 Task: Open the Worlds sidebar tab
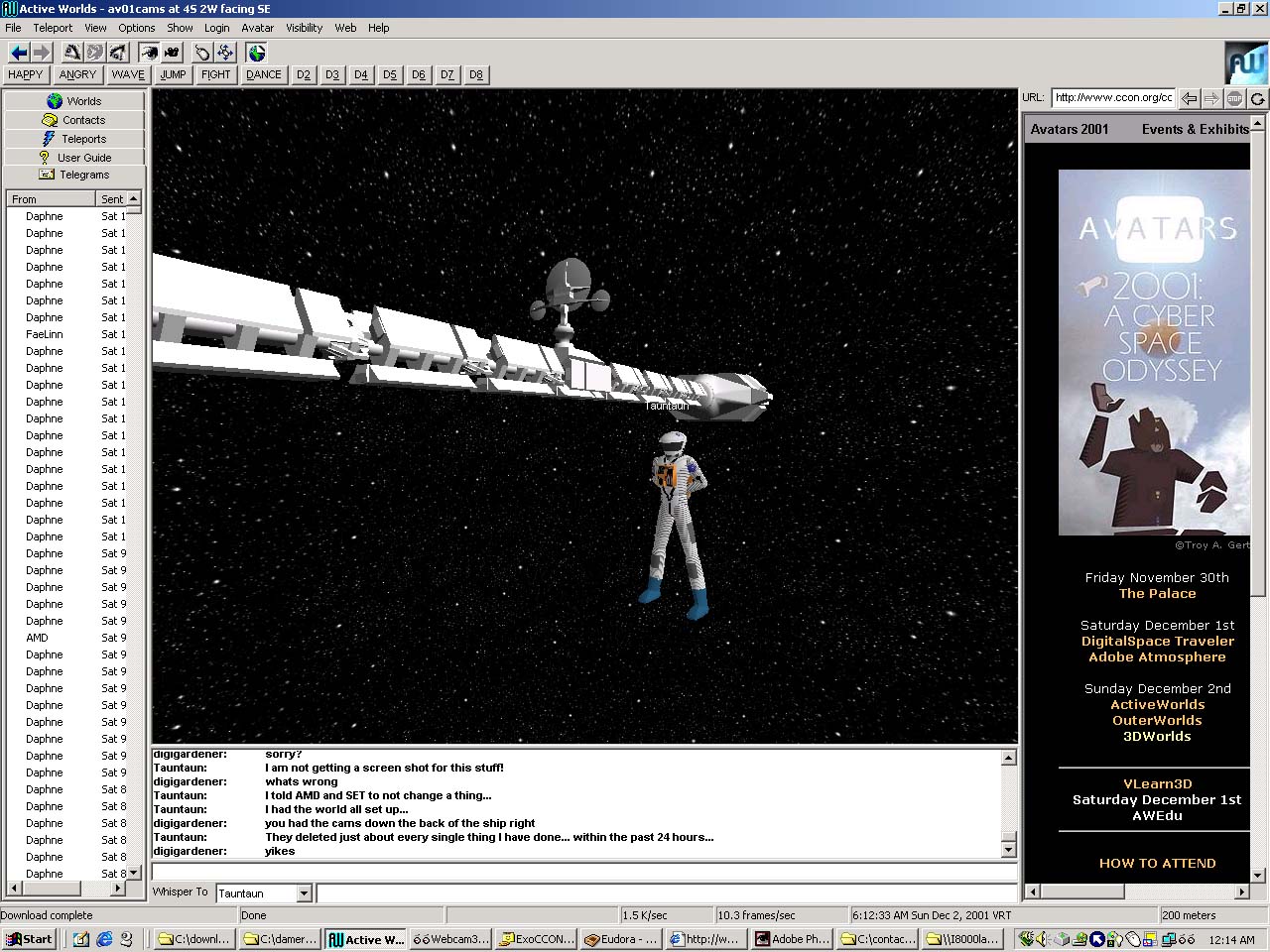click(x=74, y=101)
